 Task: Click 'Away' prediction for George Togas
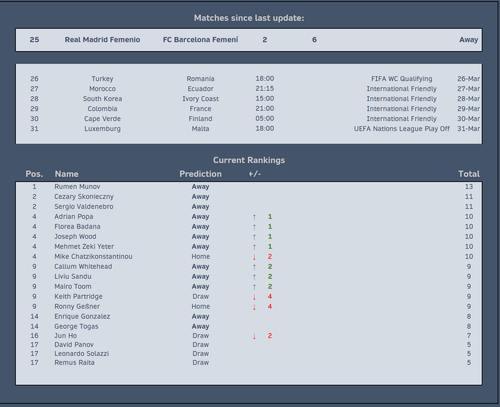click(x=200, y=327)
